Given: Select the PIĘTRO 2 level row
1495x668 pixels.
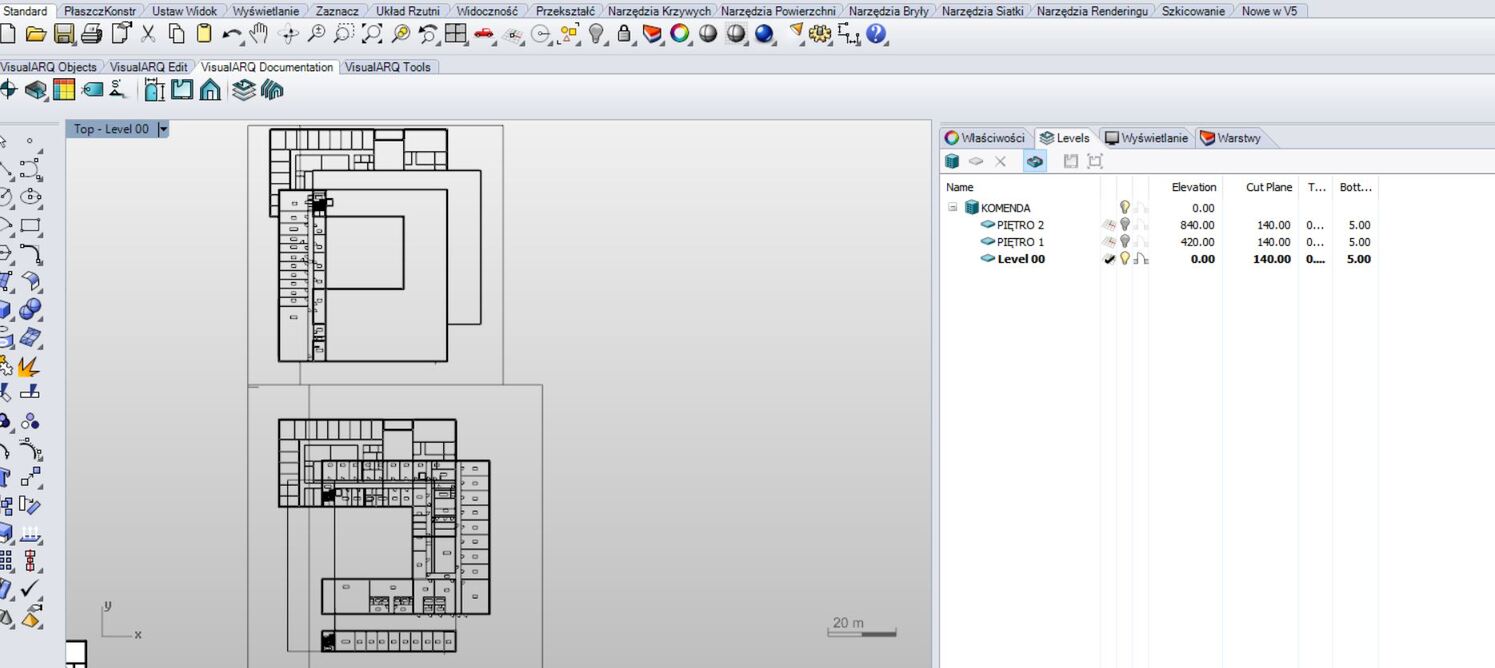Looking at the screenshot, I should click(1020, 225).
